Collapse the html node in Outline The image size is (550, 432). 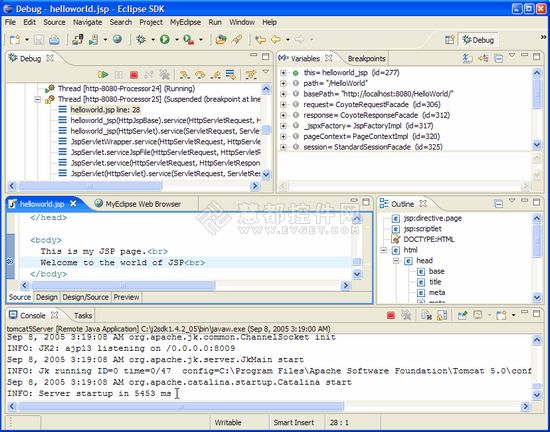[x=383, y=250]
